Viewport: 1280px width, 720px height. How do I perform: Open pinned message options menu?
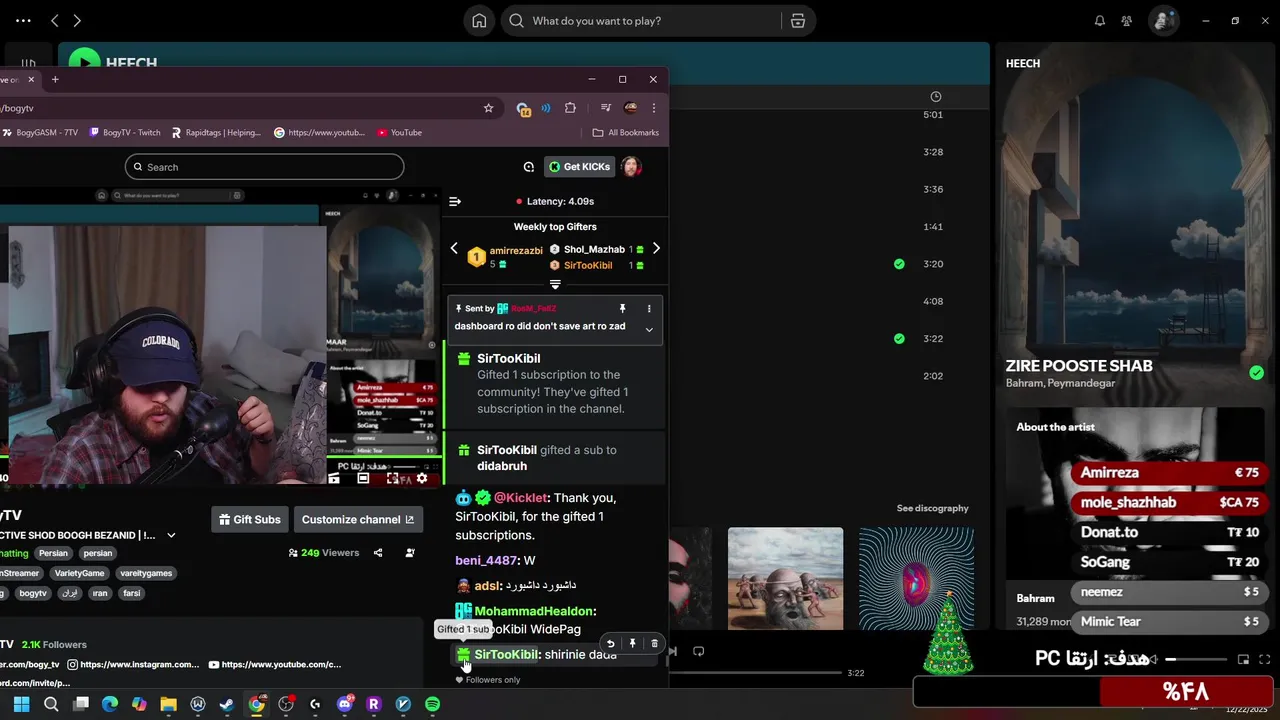(649, 309)
